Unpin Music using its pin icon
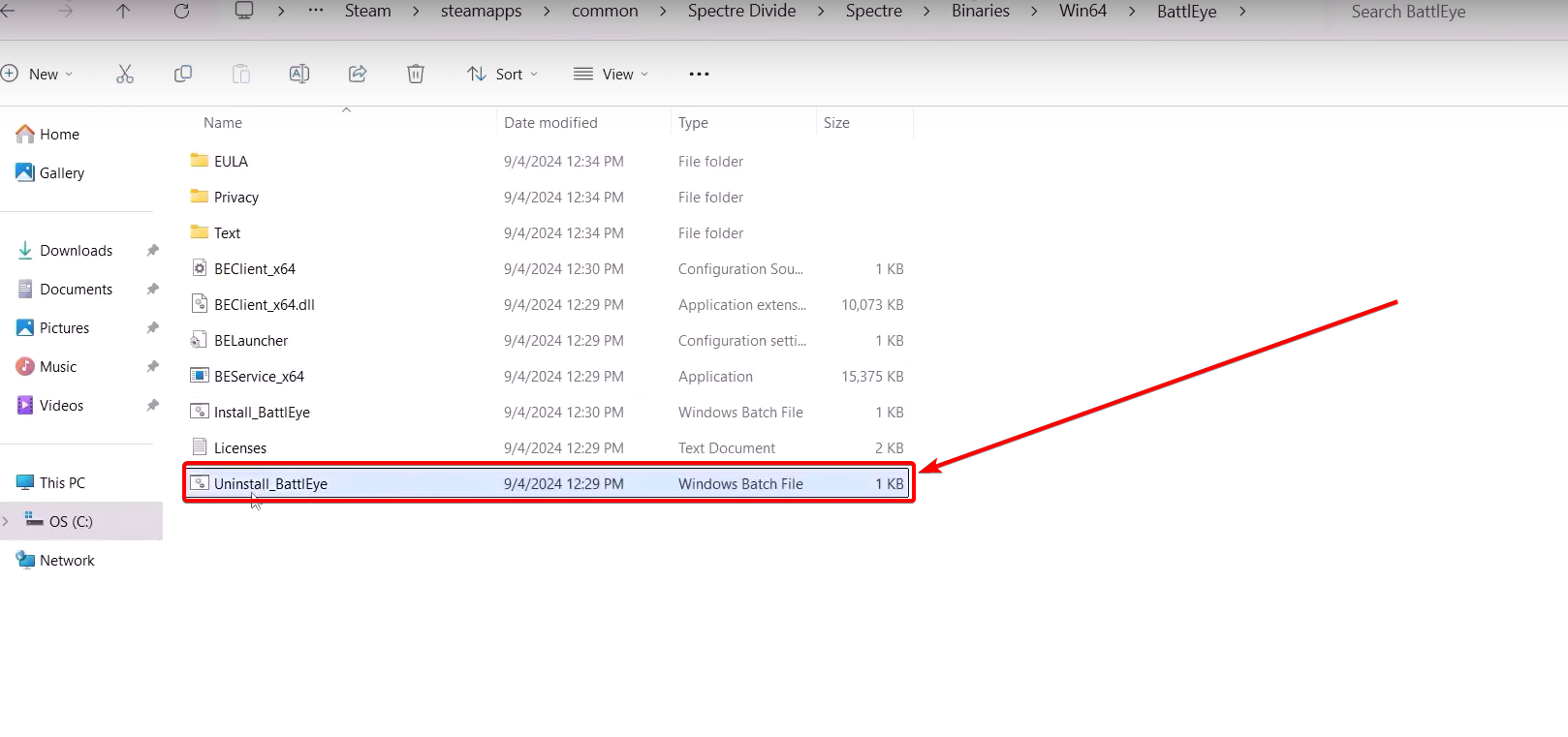Viewport: 1568px width, 737px height. point(152,366)
